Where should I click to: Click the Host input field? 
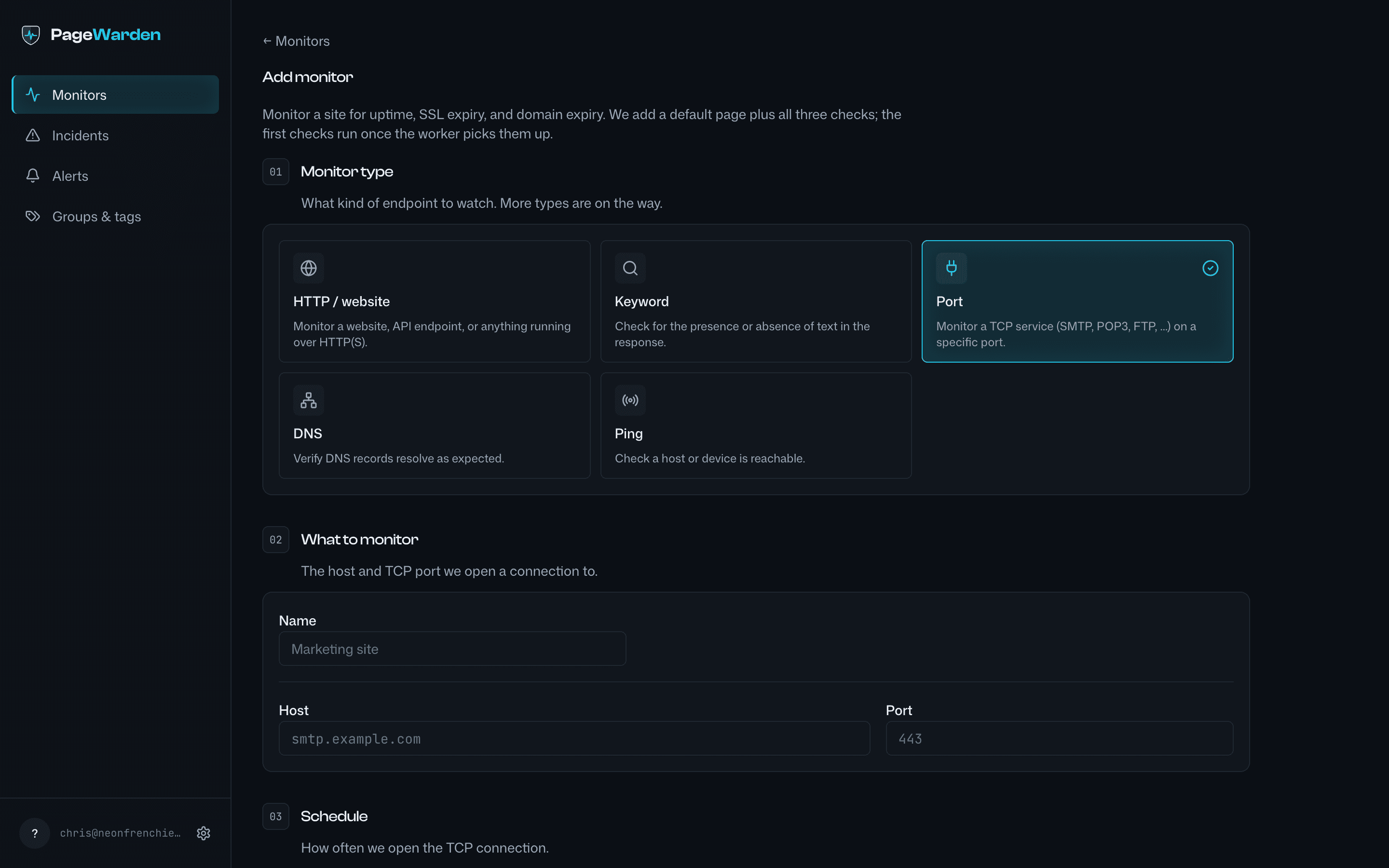point(574,738)
